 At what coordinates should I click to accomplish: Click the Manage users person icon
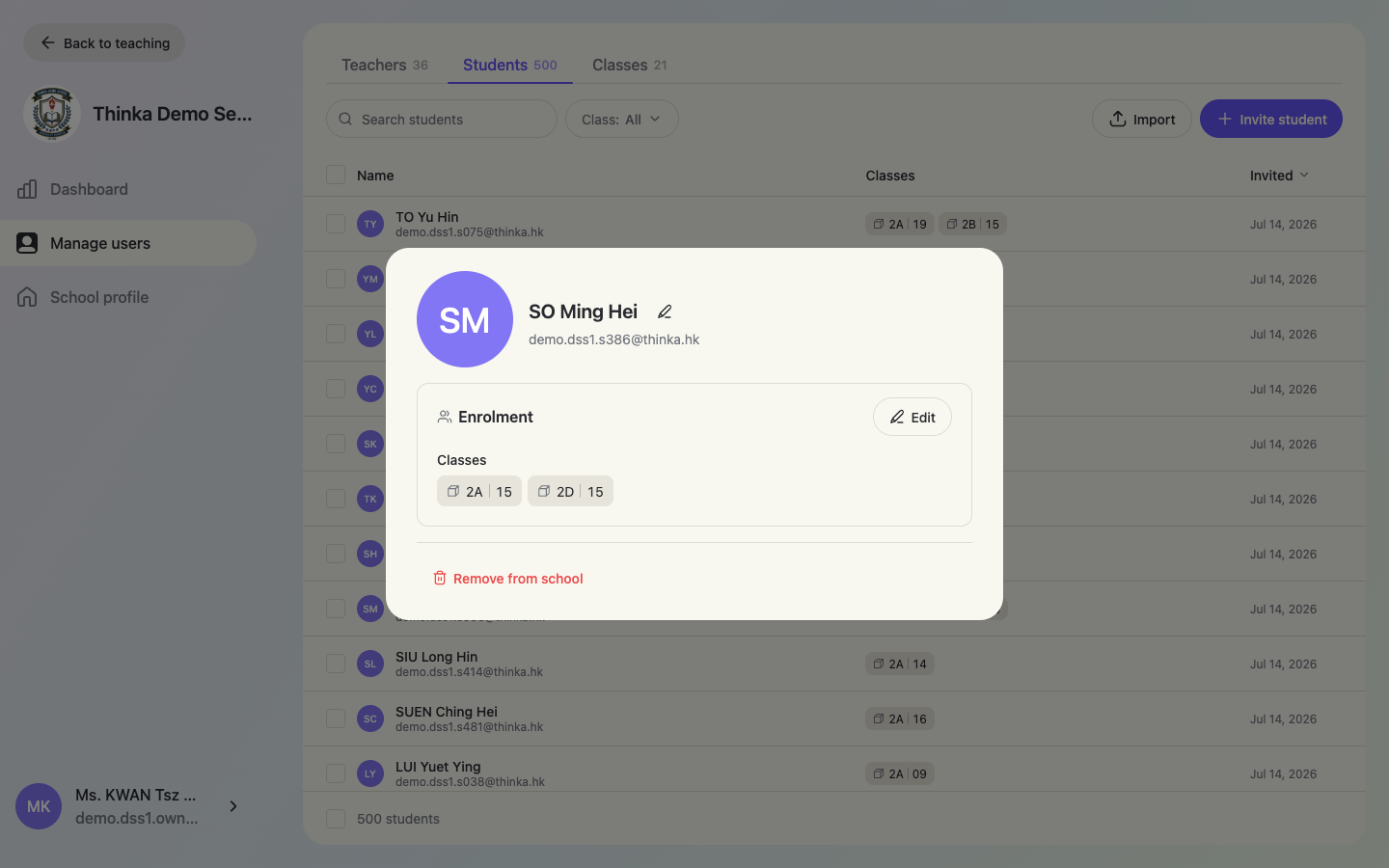coord(27,243)
